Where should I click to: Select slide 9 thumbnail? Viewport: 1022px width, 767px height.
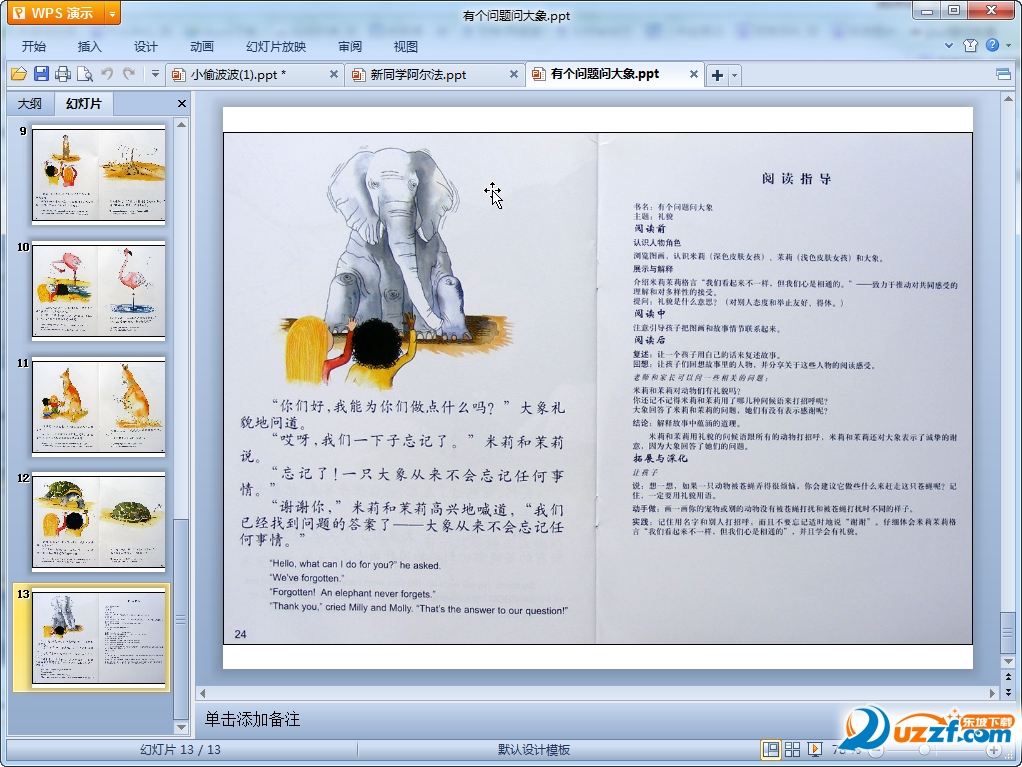pyautogui.click(x=98, y=175)
